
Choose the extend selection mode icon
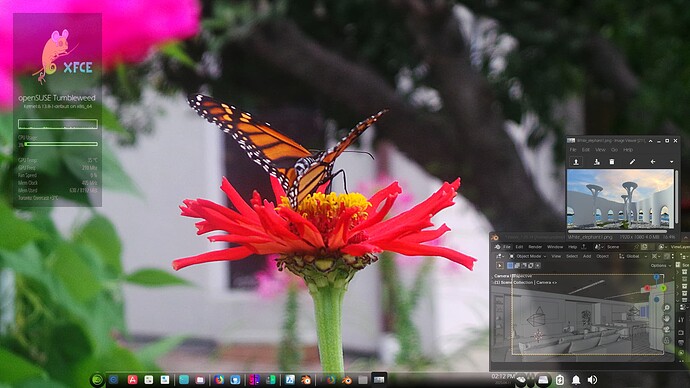[x=517, y=265]
